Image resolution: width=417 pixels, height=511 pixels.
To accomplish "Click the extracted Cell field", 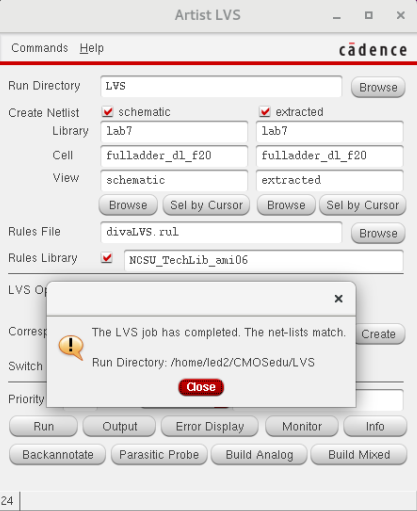I will point(330,156).
